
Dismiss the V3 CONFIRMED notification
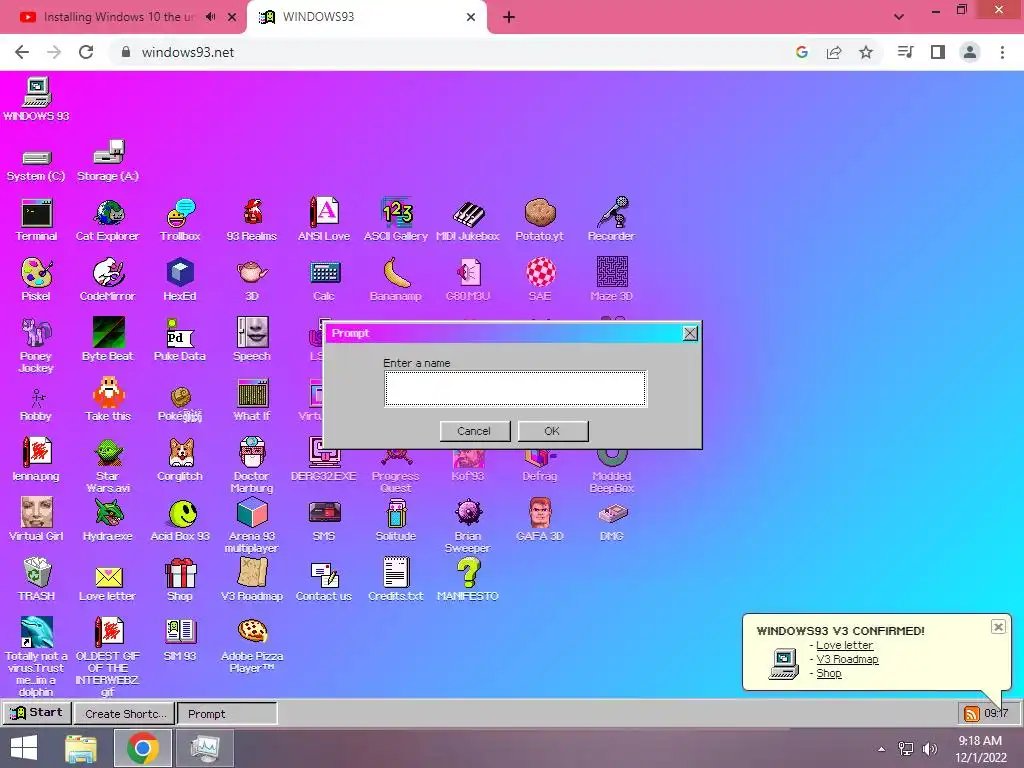click(998, 627)
